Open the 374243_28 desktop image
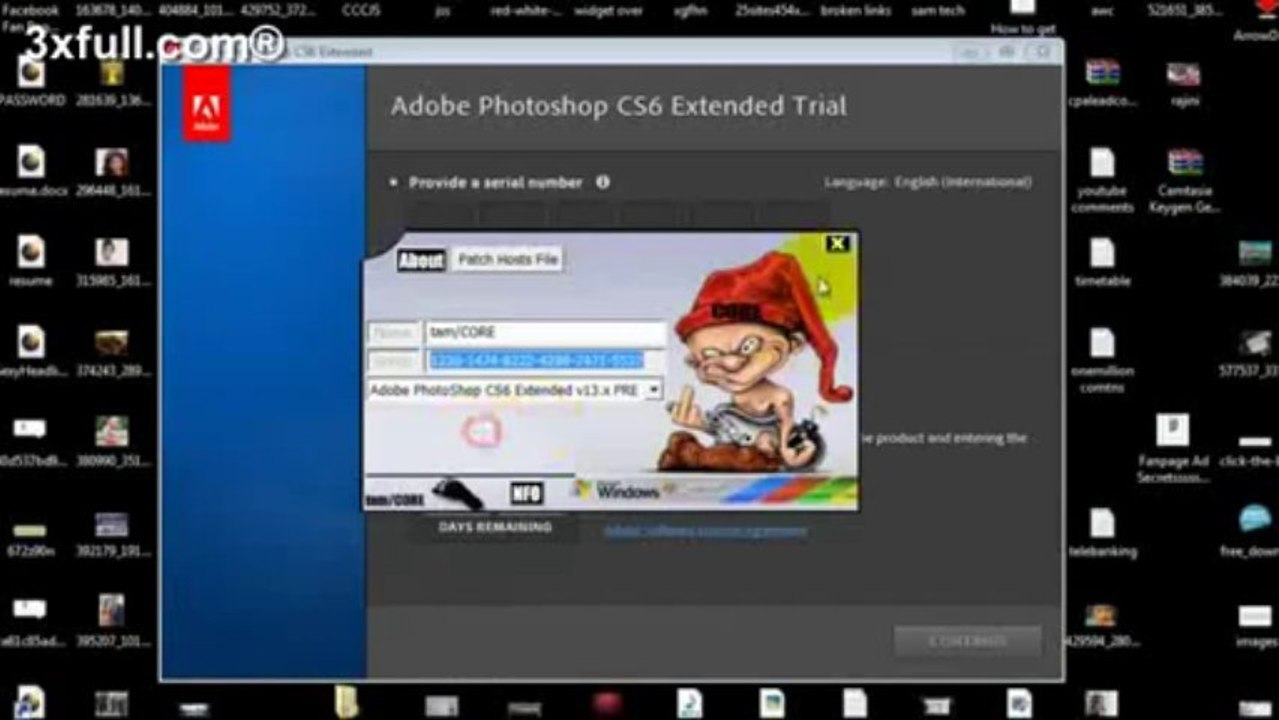The image size is (1279, 720). click(112, 352)
